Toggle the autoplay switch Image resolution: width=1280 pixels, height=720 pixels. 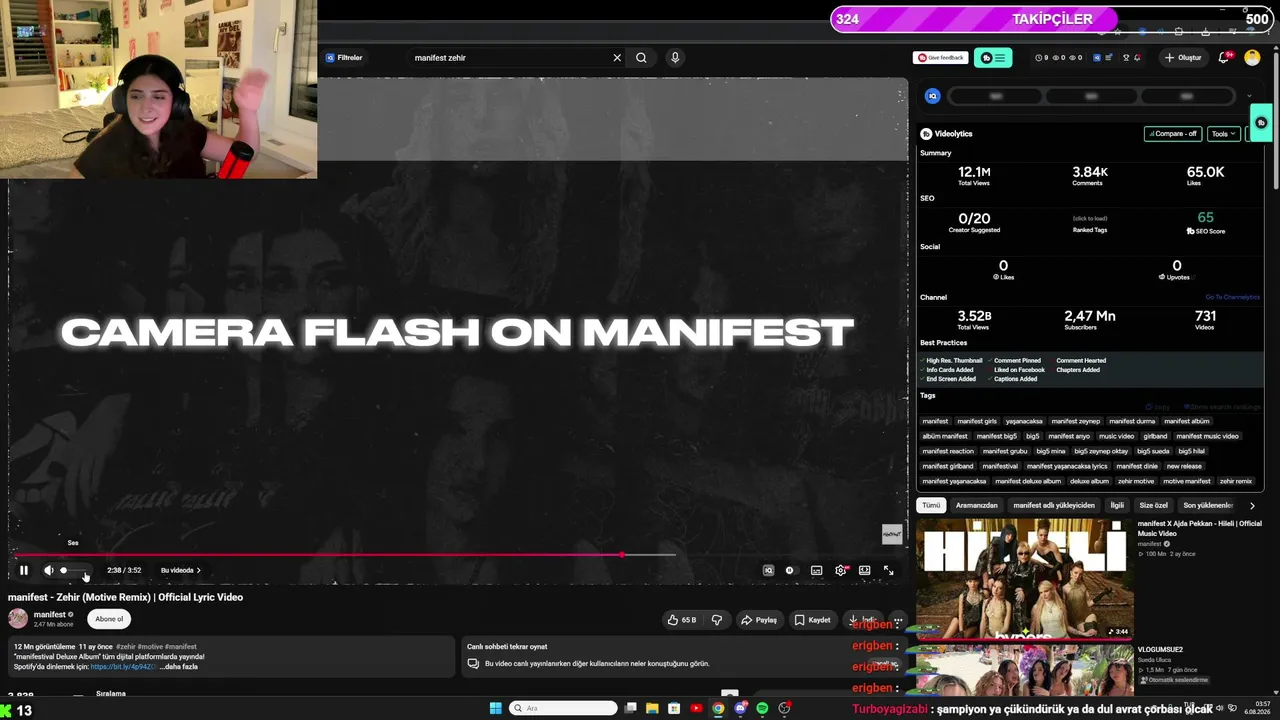(790, 570)
